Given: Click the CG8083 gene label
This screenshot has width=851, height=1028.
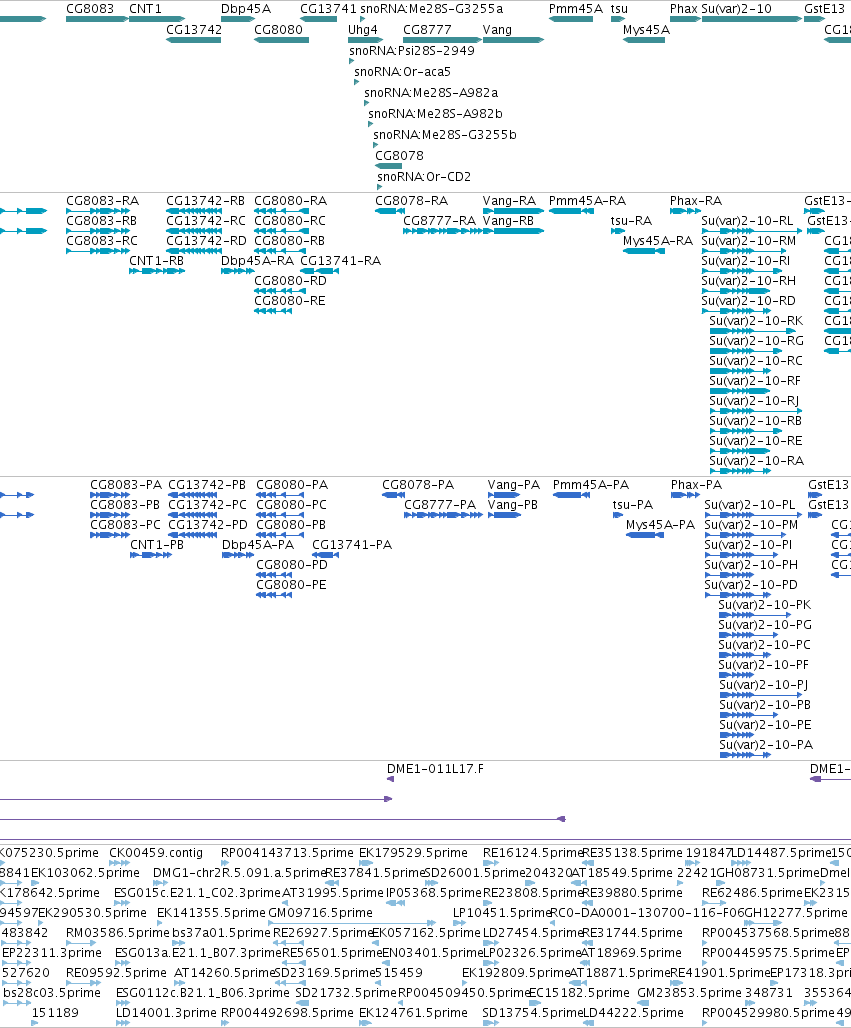Looking at the screenshot, I should pyautogui.click(x=90, y=9).
